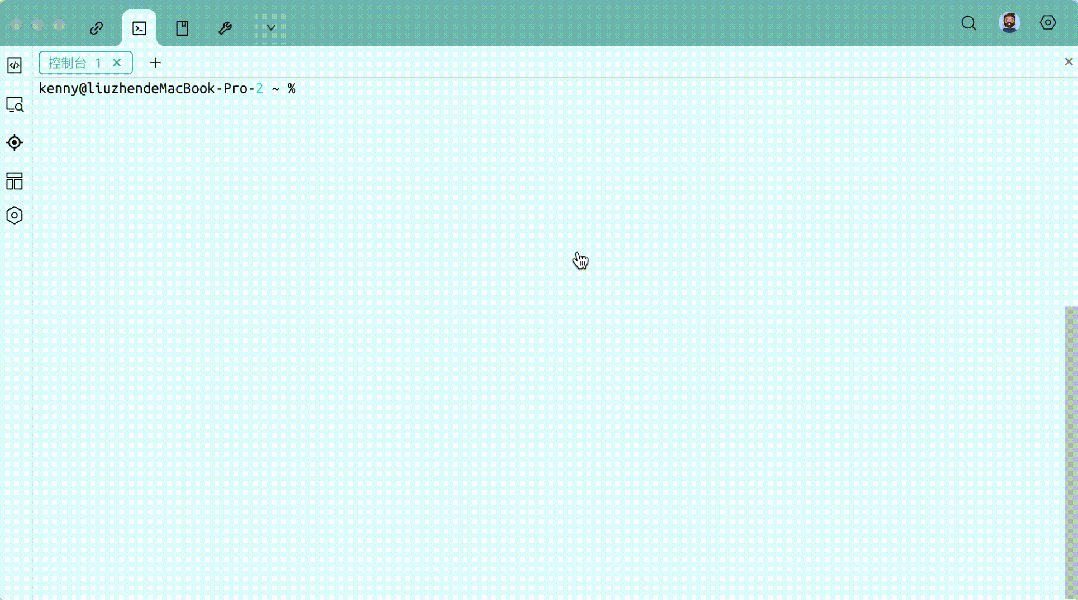Close the console panel with the right-side X
Viewport: 1078px width, 600px height.
[x=1068, y=62]
